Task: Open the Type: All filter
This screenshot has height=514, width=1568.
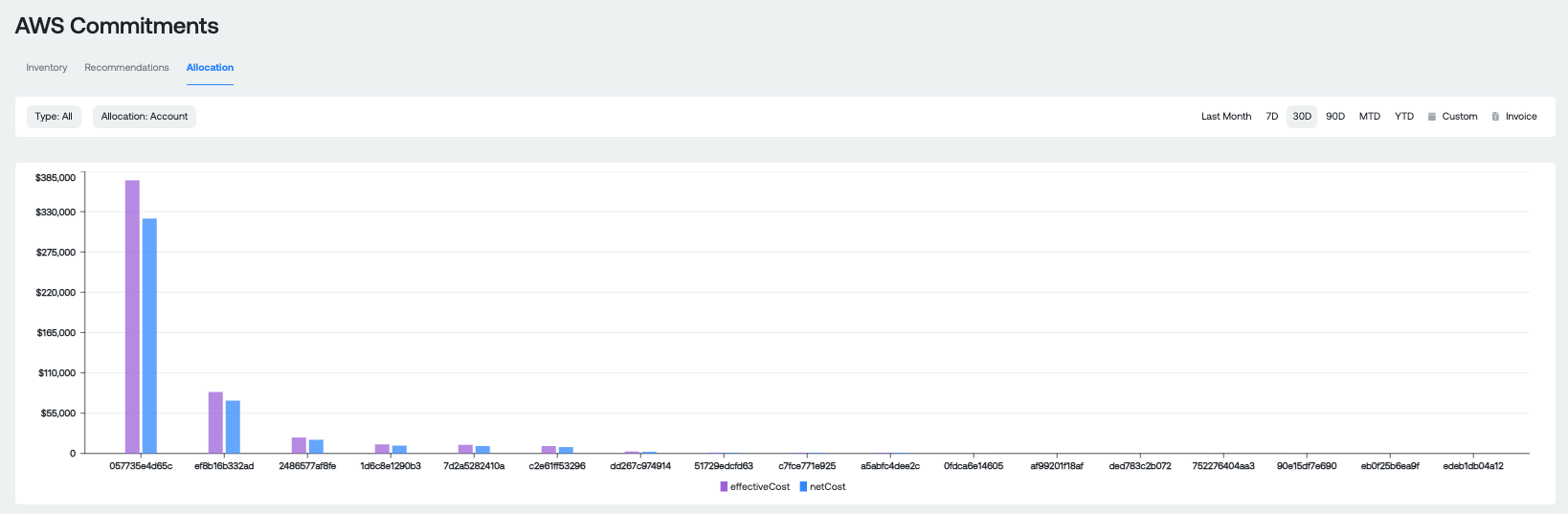Action: pos(54,117)
